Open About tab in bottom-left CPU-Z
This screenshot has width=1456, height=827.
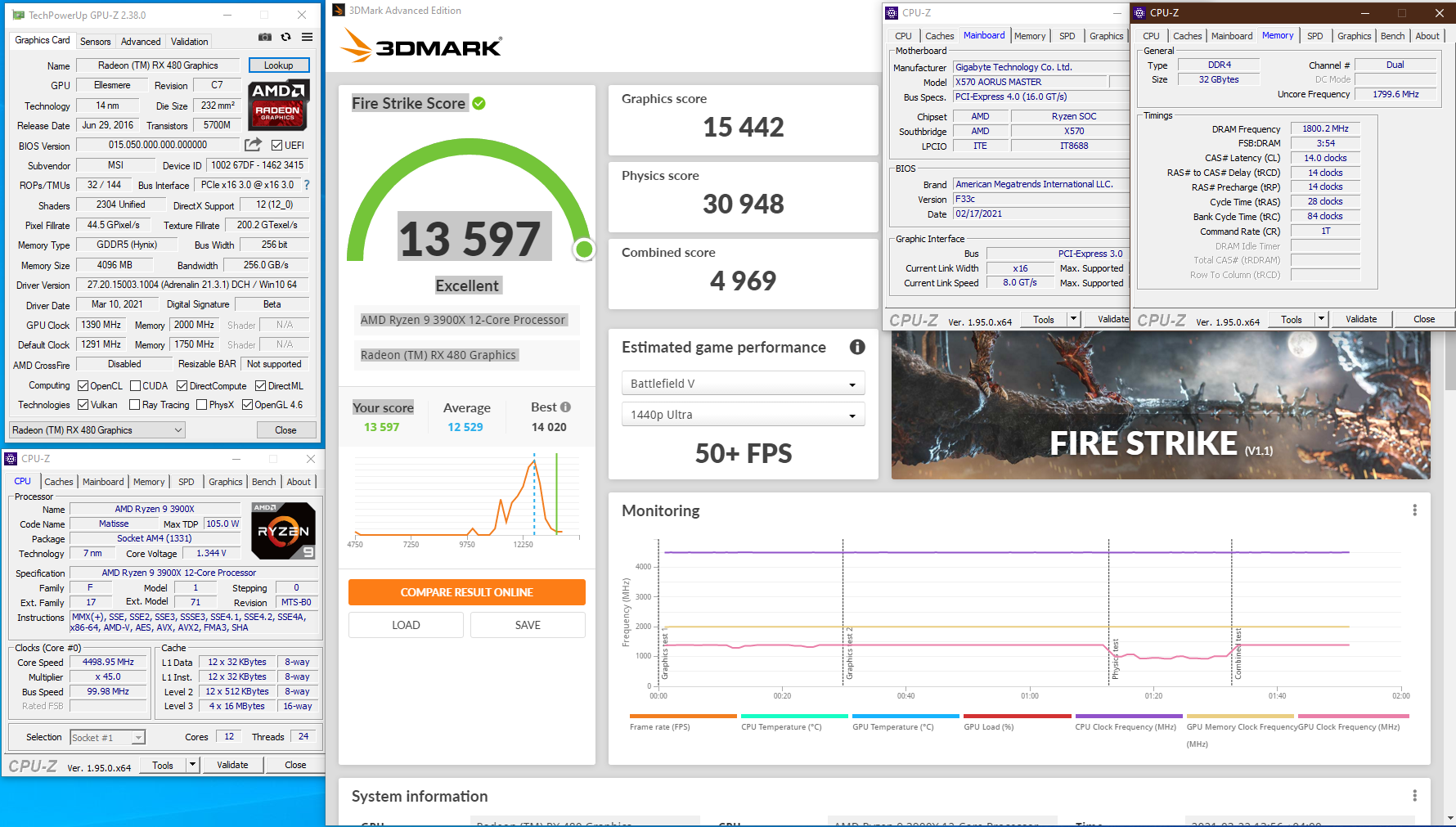299,482
